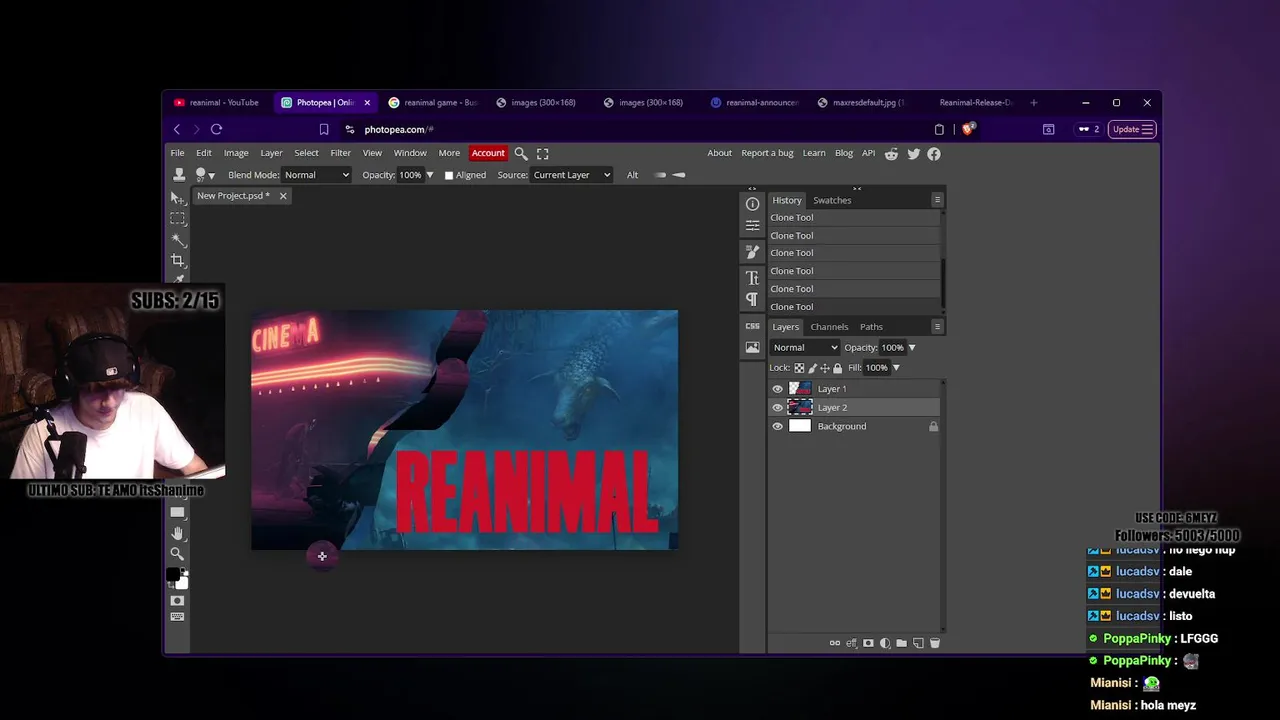Select the Crop tool

(177, 260)
